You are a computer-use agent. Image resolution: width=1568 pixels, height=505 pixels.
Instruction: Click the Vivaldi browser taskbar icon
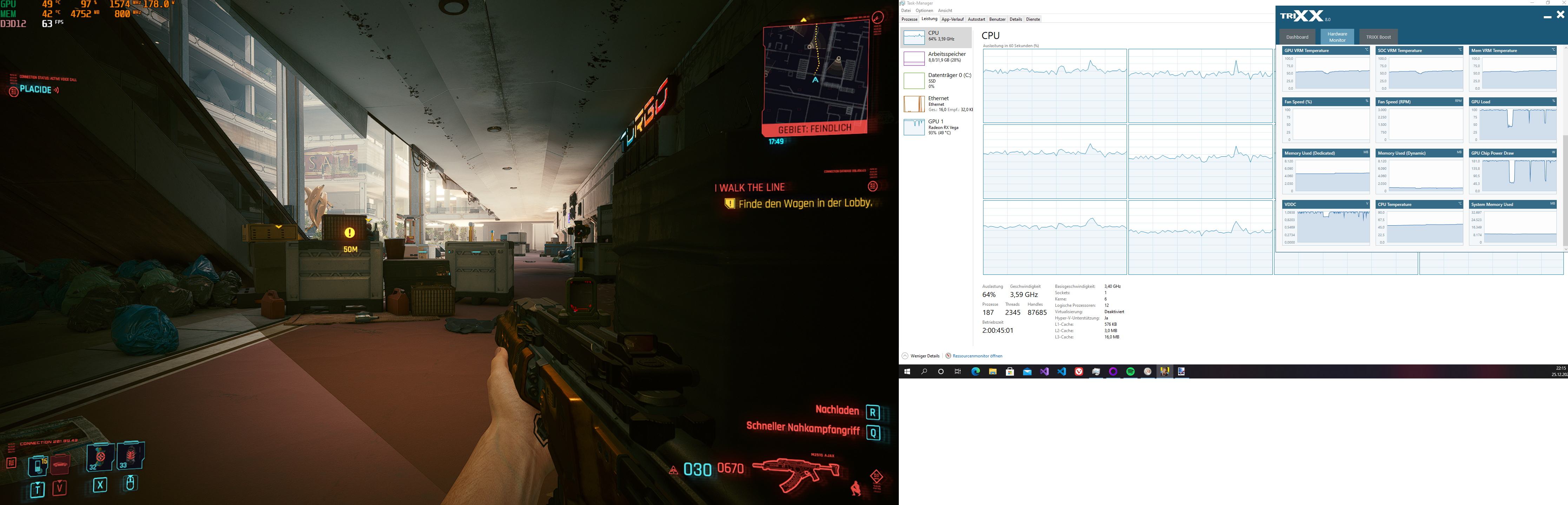coord(1079,371)
